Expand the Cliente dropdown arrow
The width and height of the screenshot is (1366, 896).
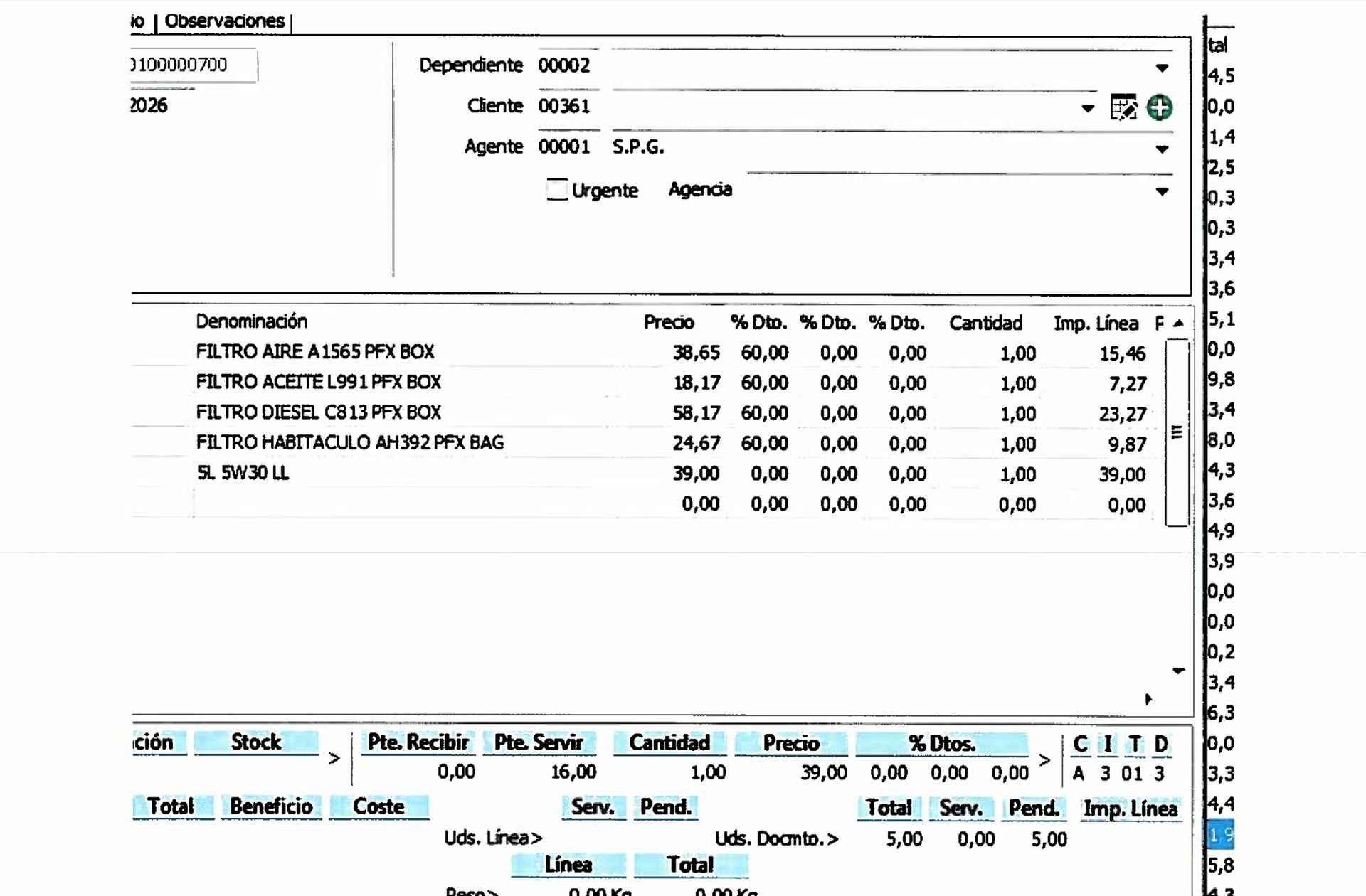pos(1087,108)
